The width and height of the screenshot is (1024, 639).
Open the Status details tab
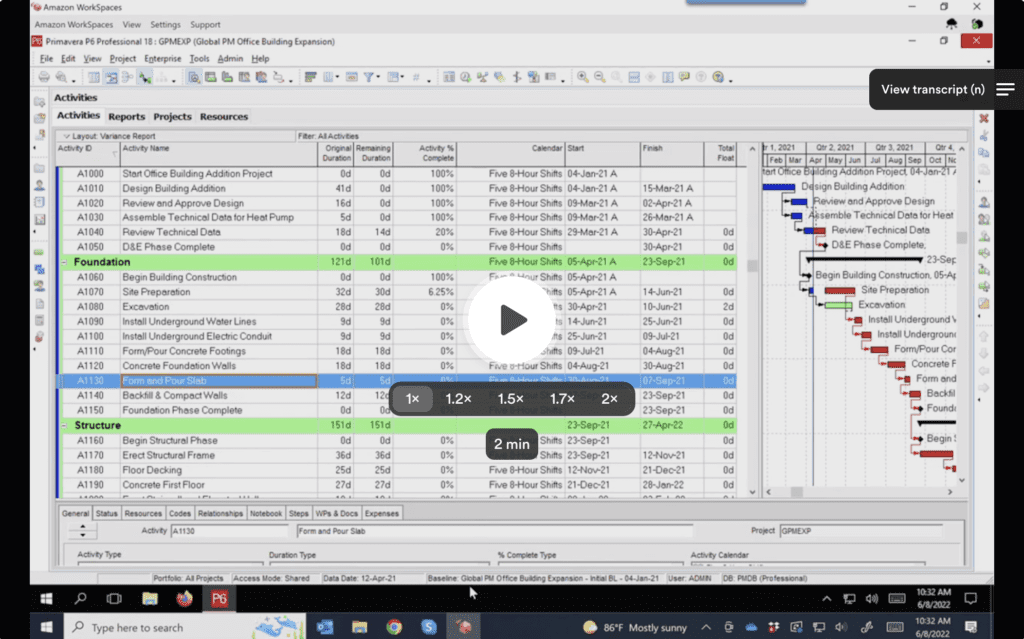[106, 514]
